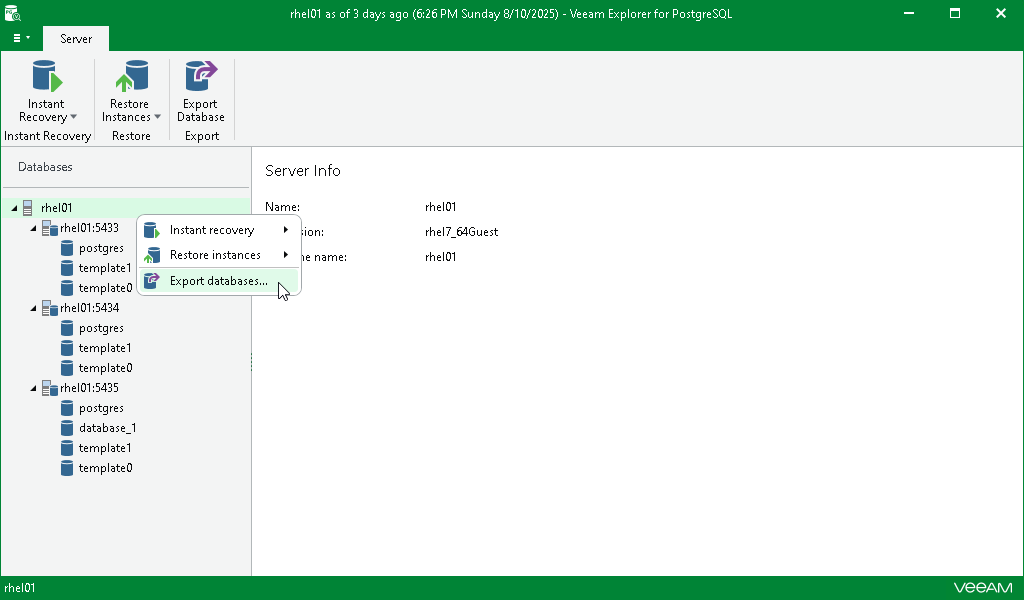Select template1 database under rhel01:5433
Screen dimensions: 1024x600
pos(105,268)
